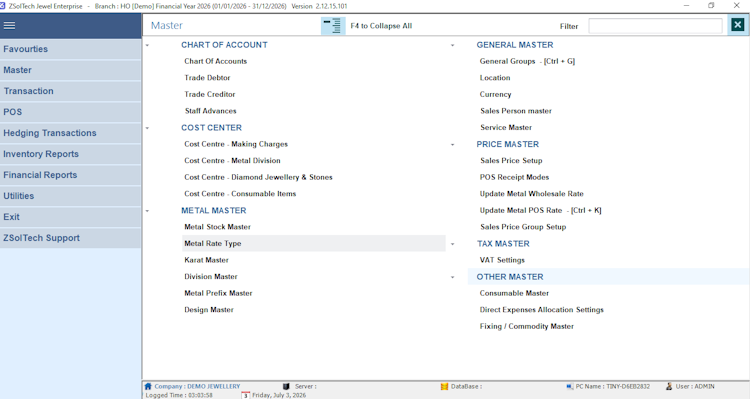Click the User ADMIN icon

point(669,386)
